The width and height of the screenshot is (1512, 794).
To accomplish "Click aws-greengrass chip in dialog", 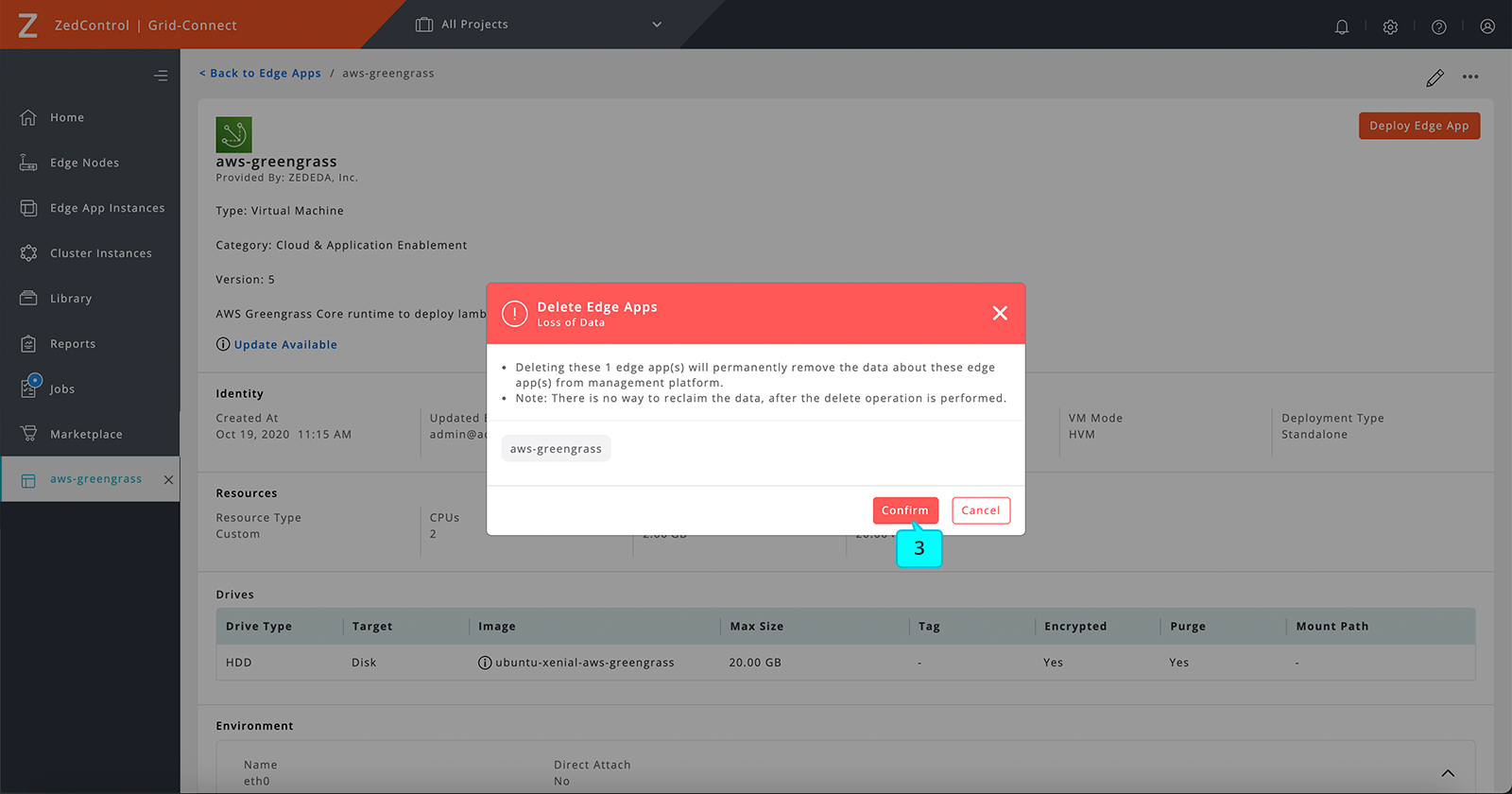I will click(556, 449).
